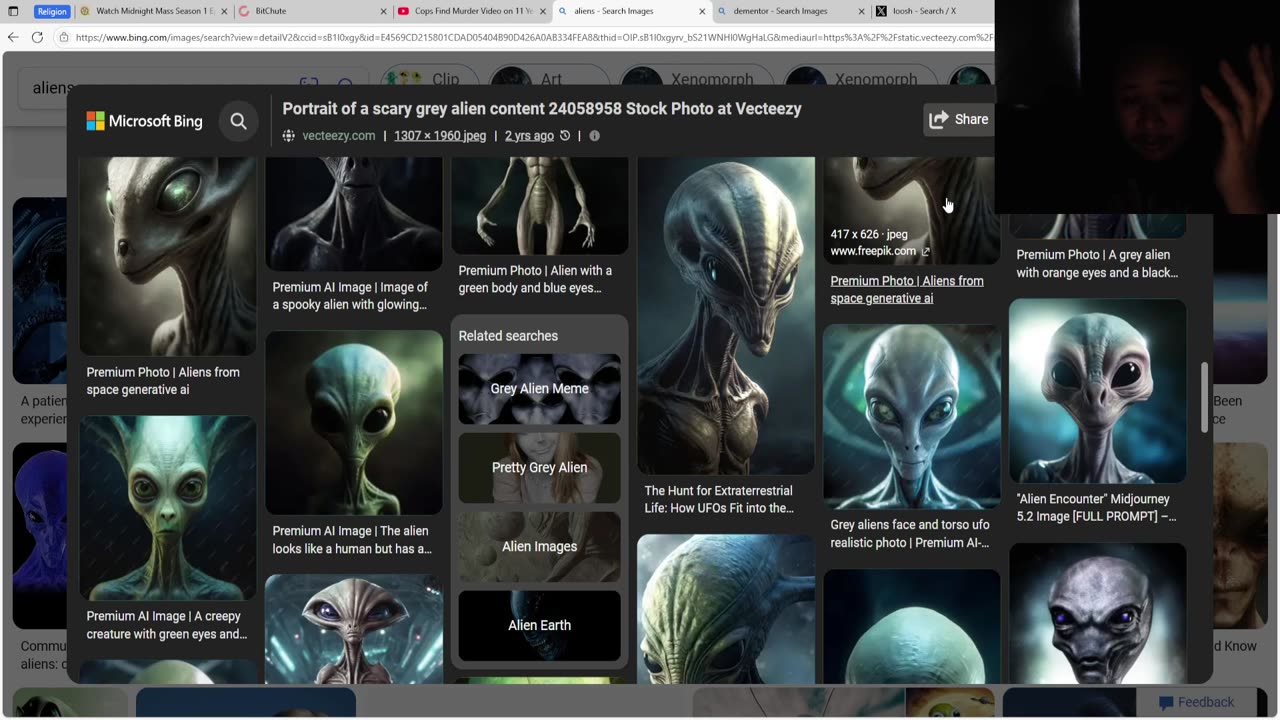Close the dementor - Search Images tab
The height and width of the screenshot is (720, 1280).
pos(861,11)
